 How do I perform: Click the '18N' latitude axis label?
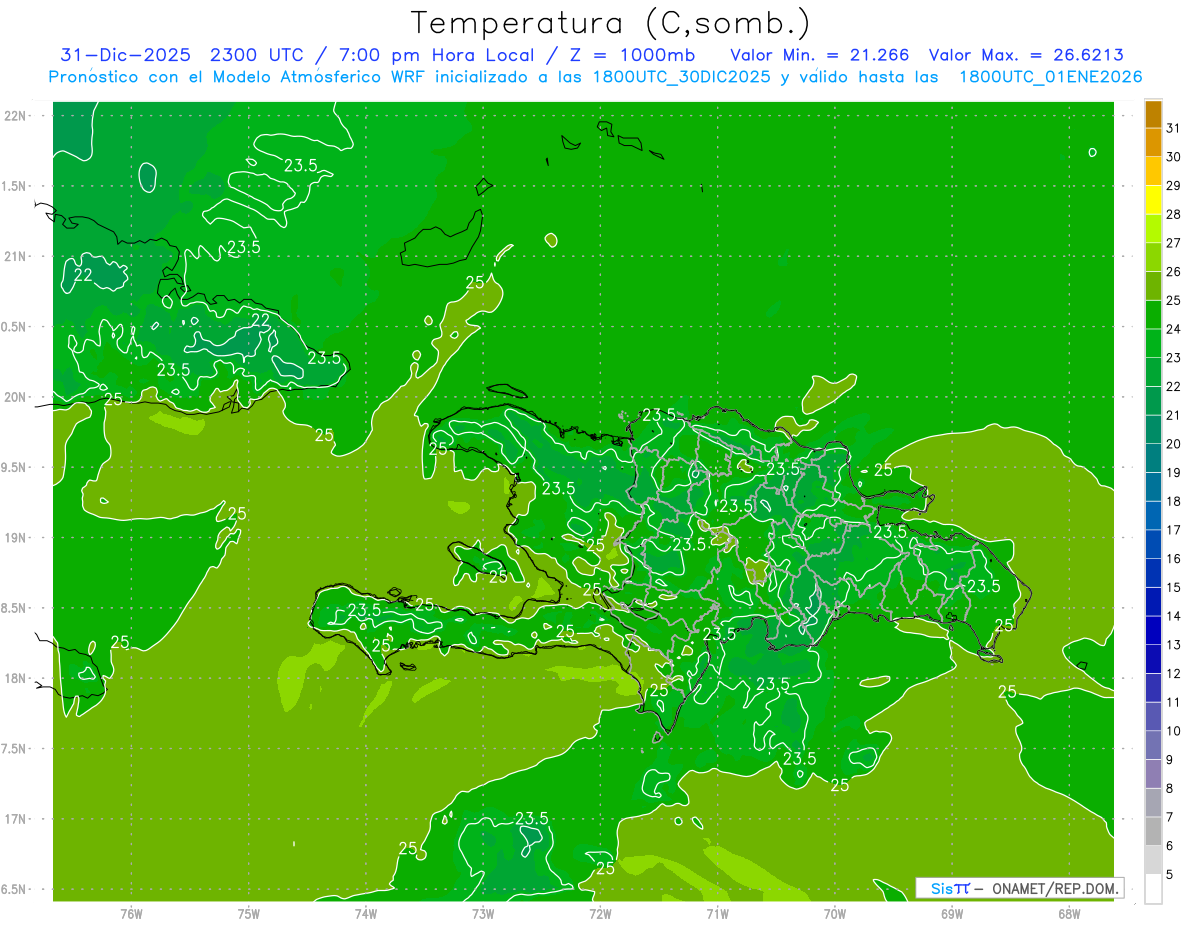pyautogui.click(x=15, y=678)
